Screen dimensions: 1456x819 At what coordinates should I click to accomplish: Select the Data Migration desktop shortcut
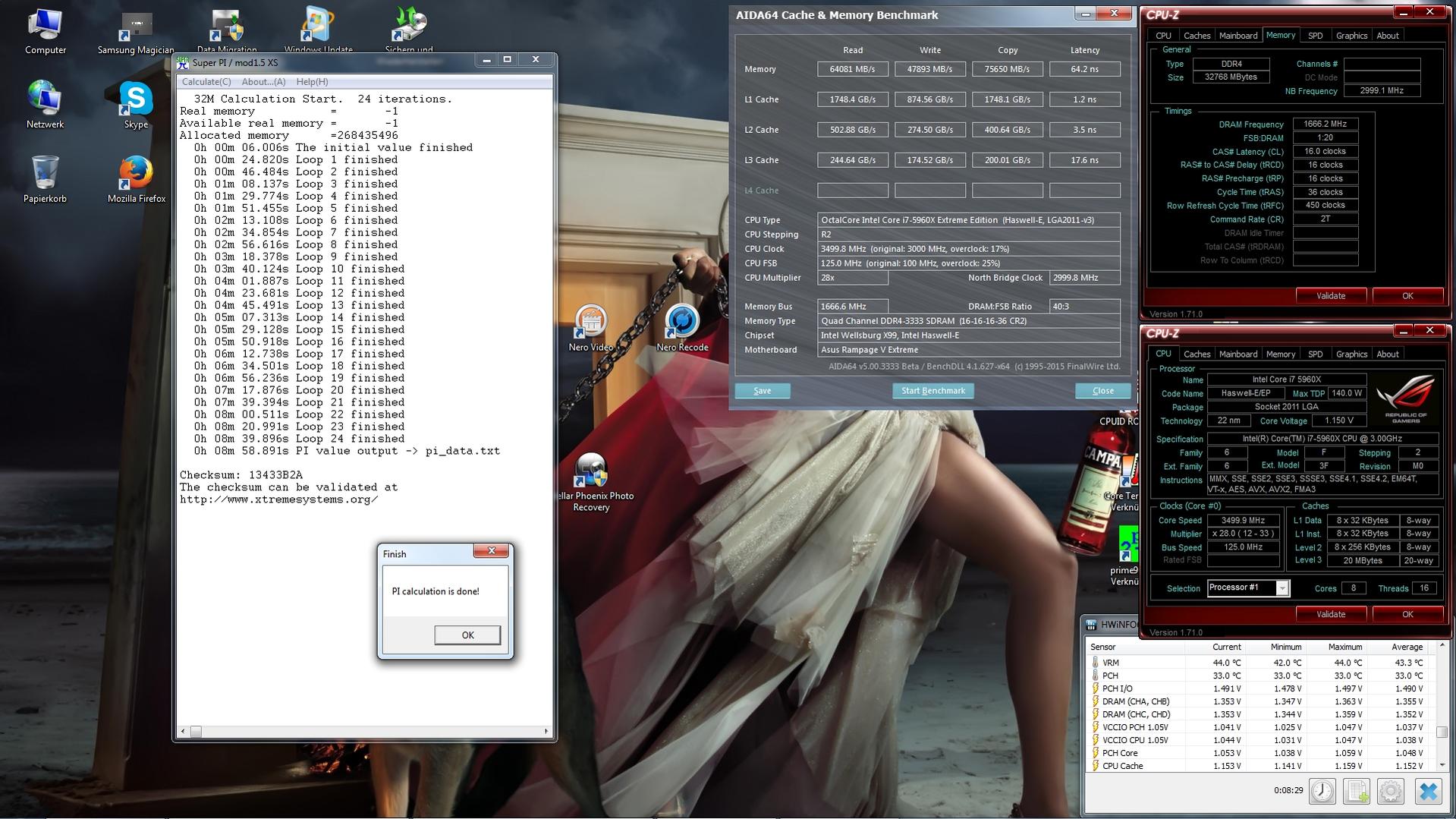[227, 30]
